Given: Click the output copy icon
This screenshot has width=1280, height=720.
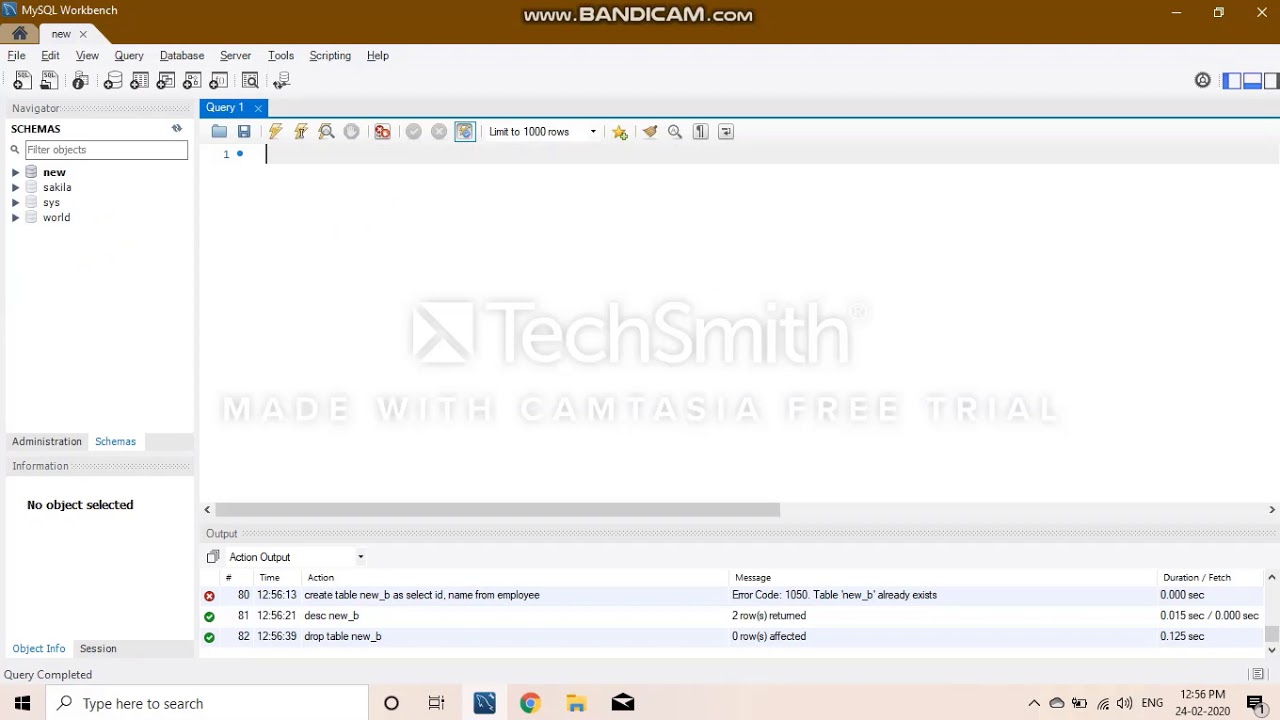Looking at the screenshot, I should click(x=213, y=558).
